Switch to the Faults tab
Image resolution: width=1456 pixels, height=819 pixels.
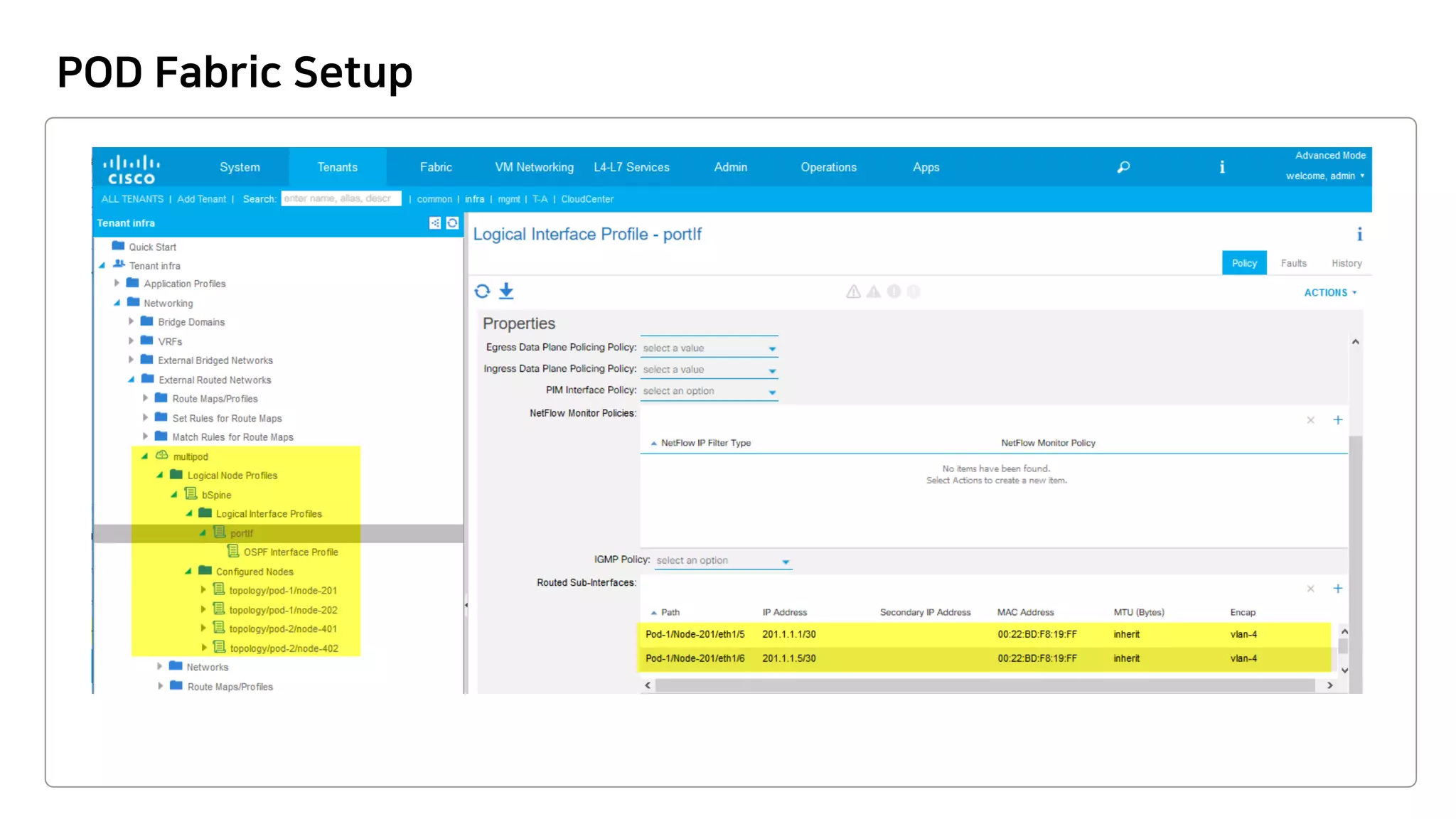coord(1293,263)
